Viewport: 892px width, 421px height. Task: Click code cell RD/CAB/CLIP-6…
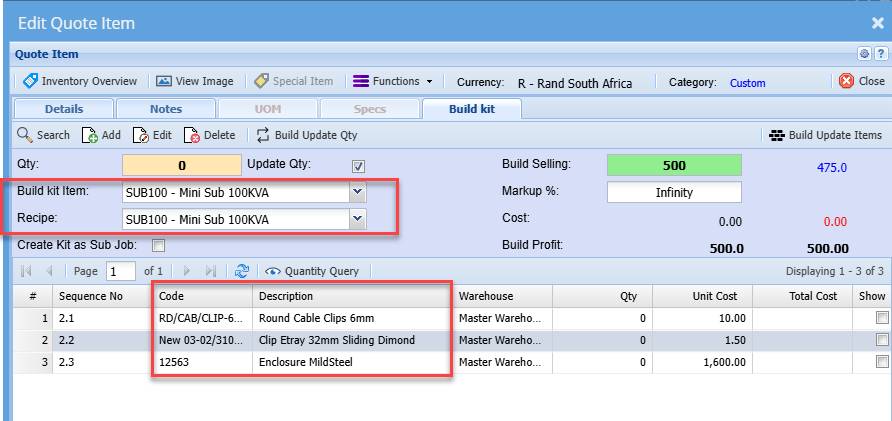pos(203,319)
